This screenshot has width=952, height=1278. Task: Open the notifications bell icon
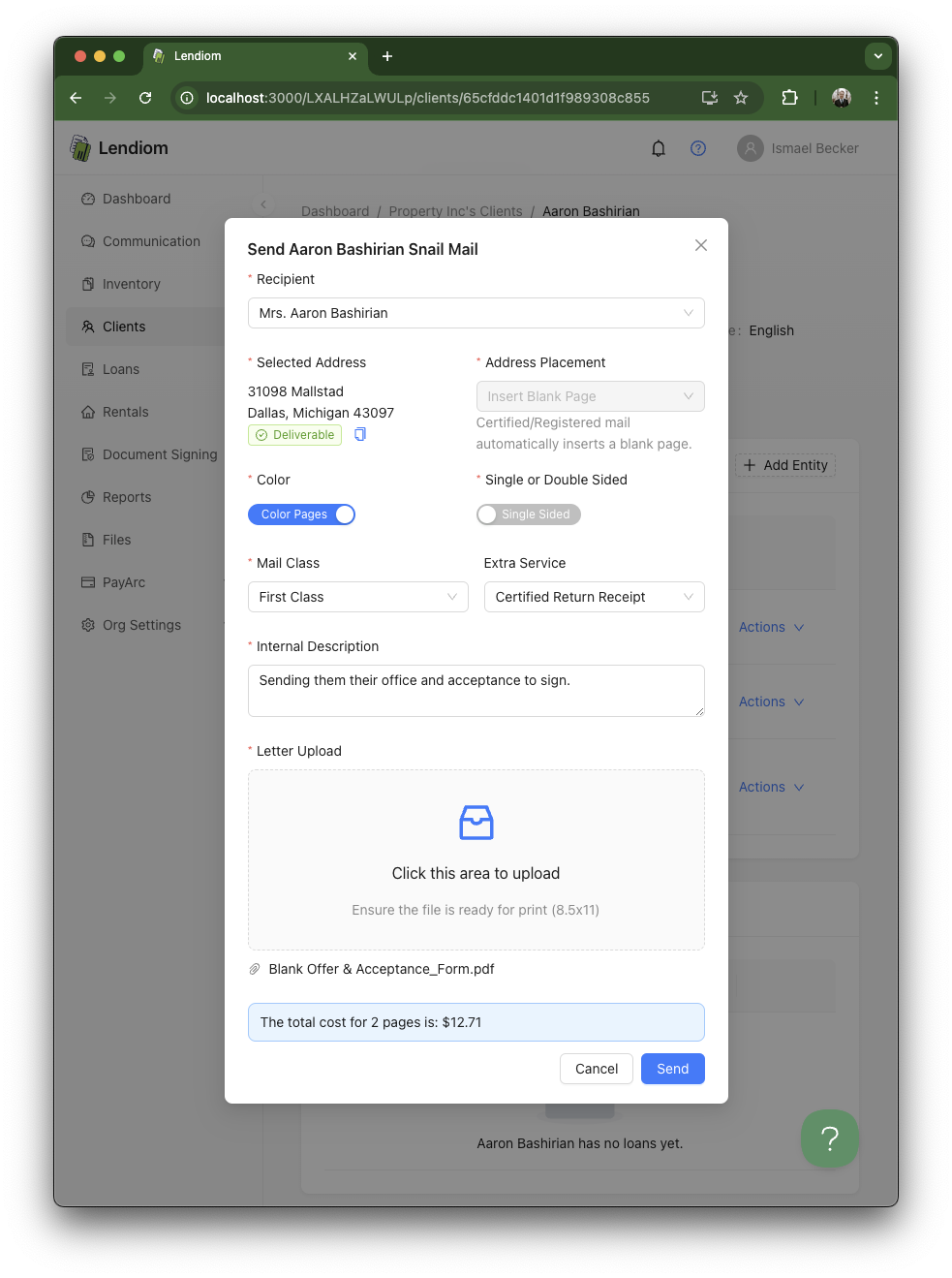659,148
